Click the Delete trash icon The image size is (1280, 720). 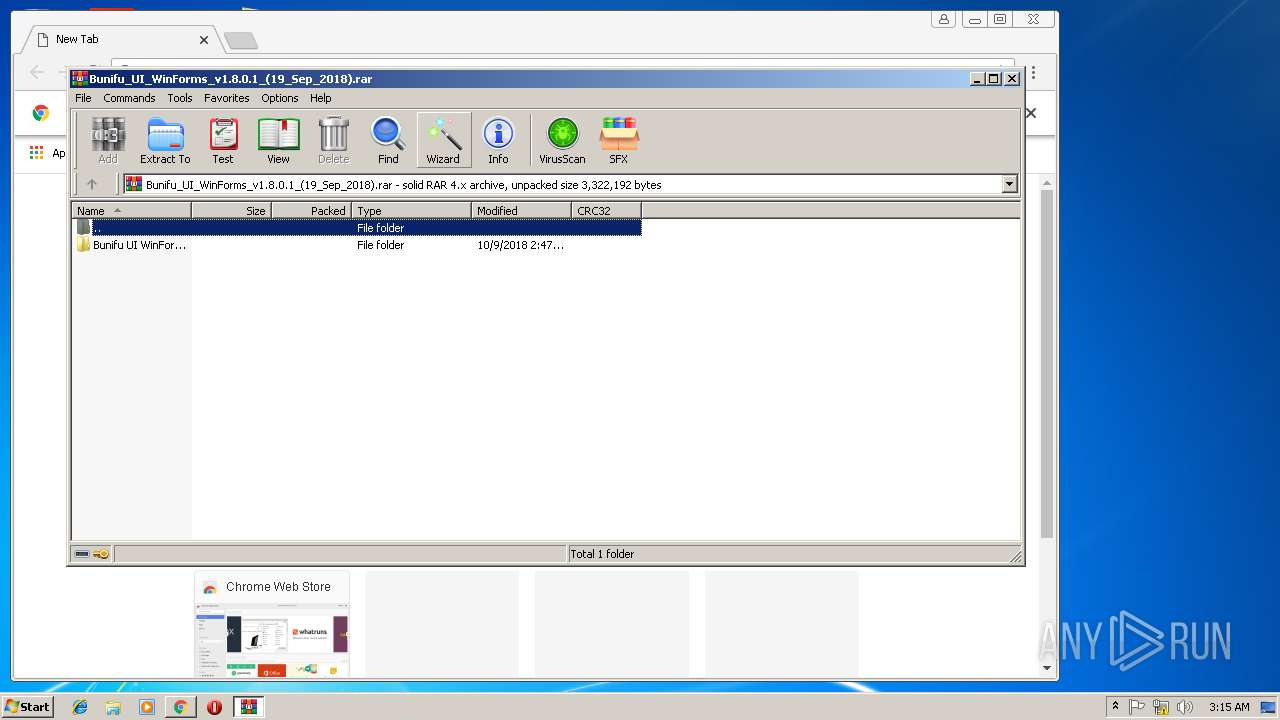[x=333, y=140]
